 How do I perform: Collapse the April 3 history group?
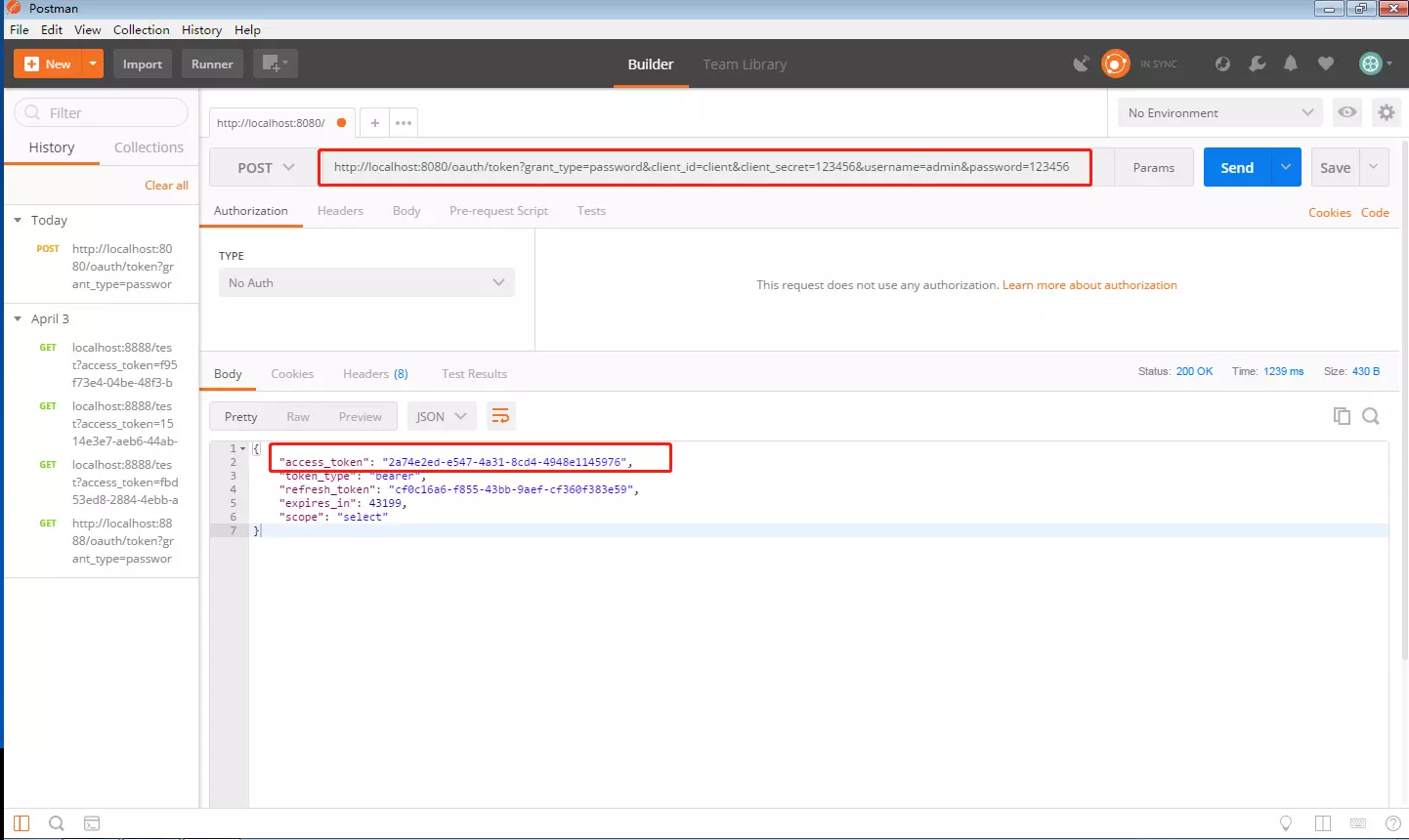tap(18, 319)
